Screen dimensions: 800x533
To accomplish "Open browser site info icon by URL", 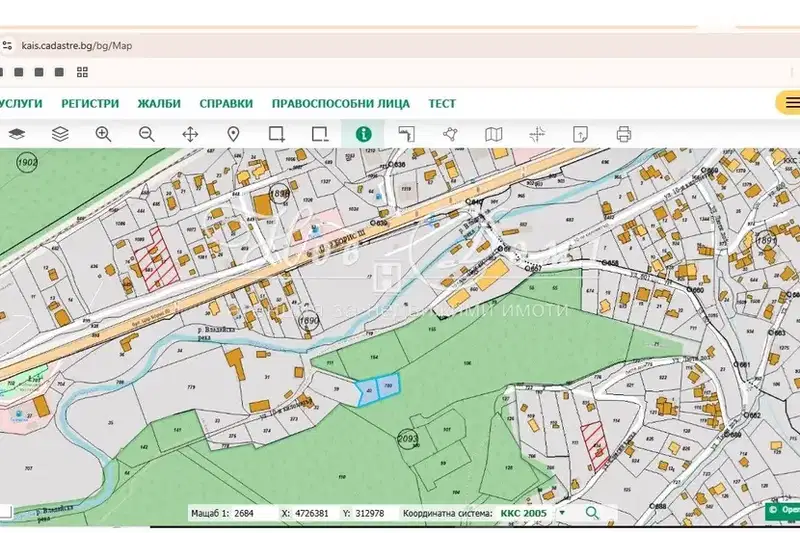I will (7, 45).
